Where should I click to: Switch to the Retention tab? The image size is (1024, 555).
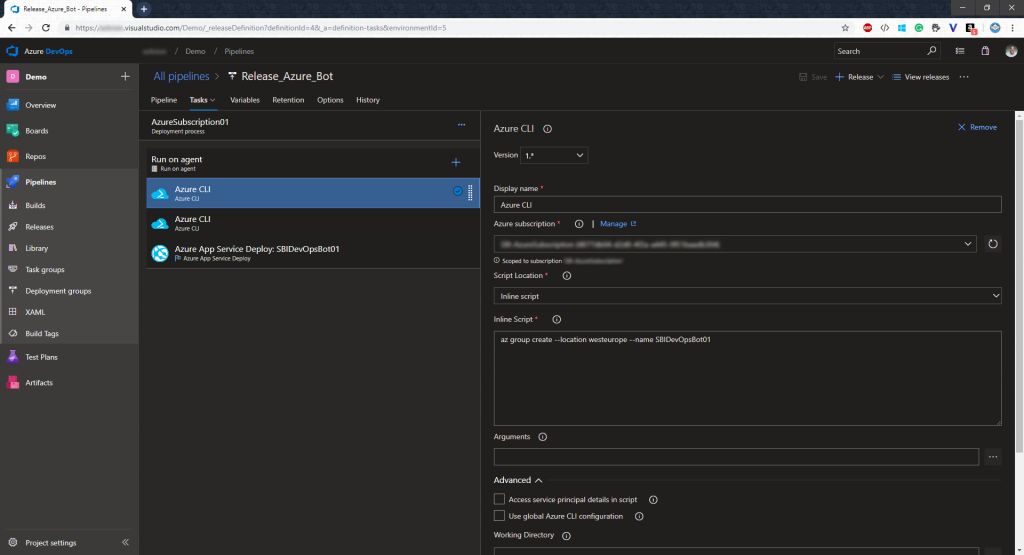click(x=288, y=100)
